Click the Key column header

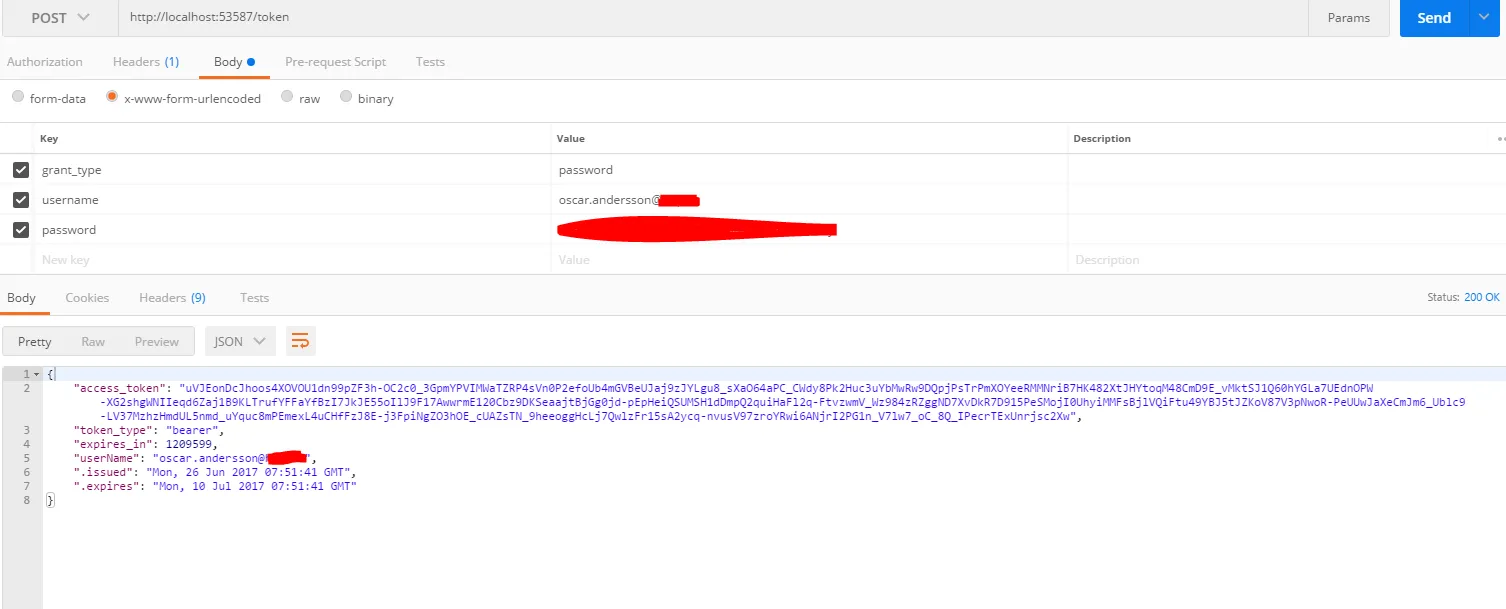tap(49, 139)
